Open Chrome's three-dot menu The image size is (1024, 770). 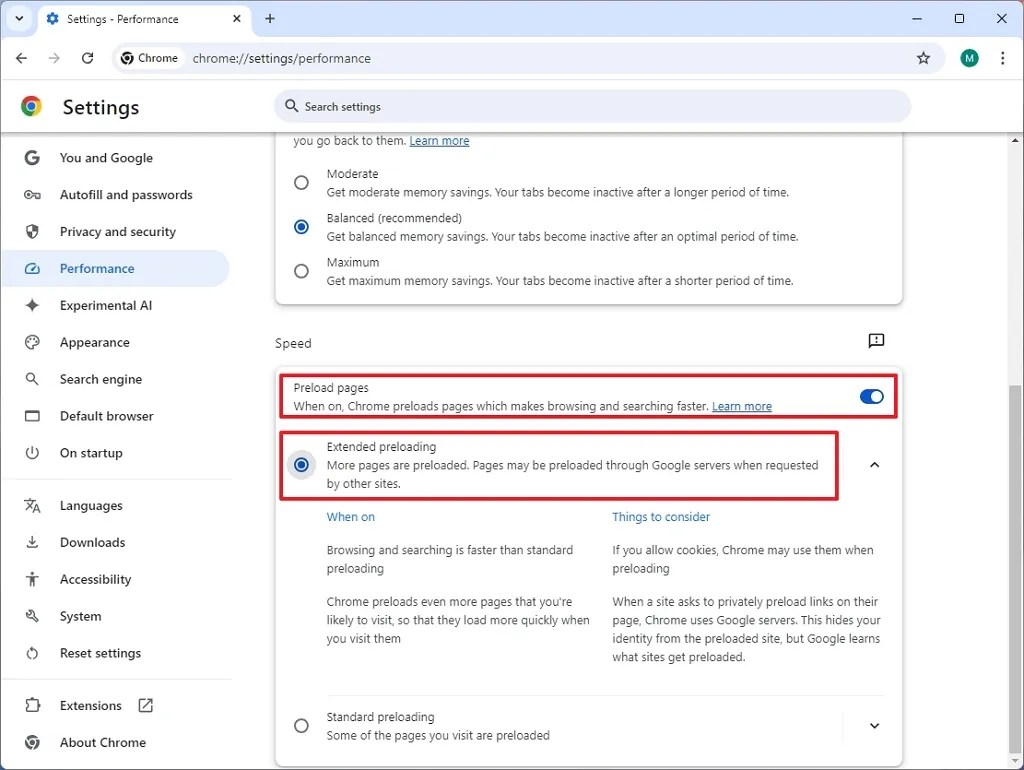pos(1003,58)
